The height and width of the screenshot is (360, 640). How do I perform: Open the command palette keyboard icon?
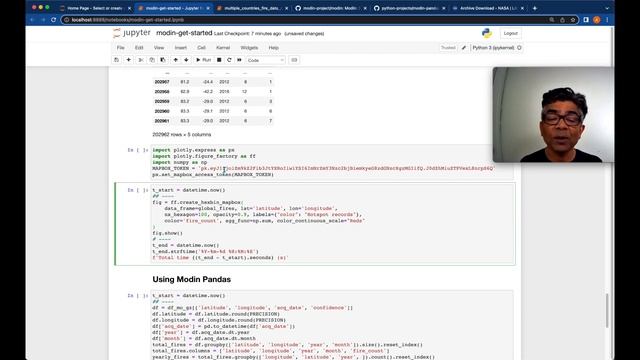(x=294, y=60)
